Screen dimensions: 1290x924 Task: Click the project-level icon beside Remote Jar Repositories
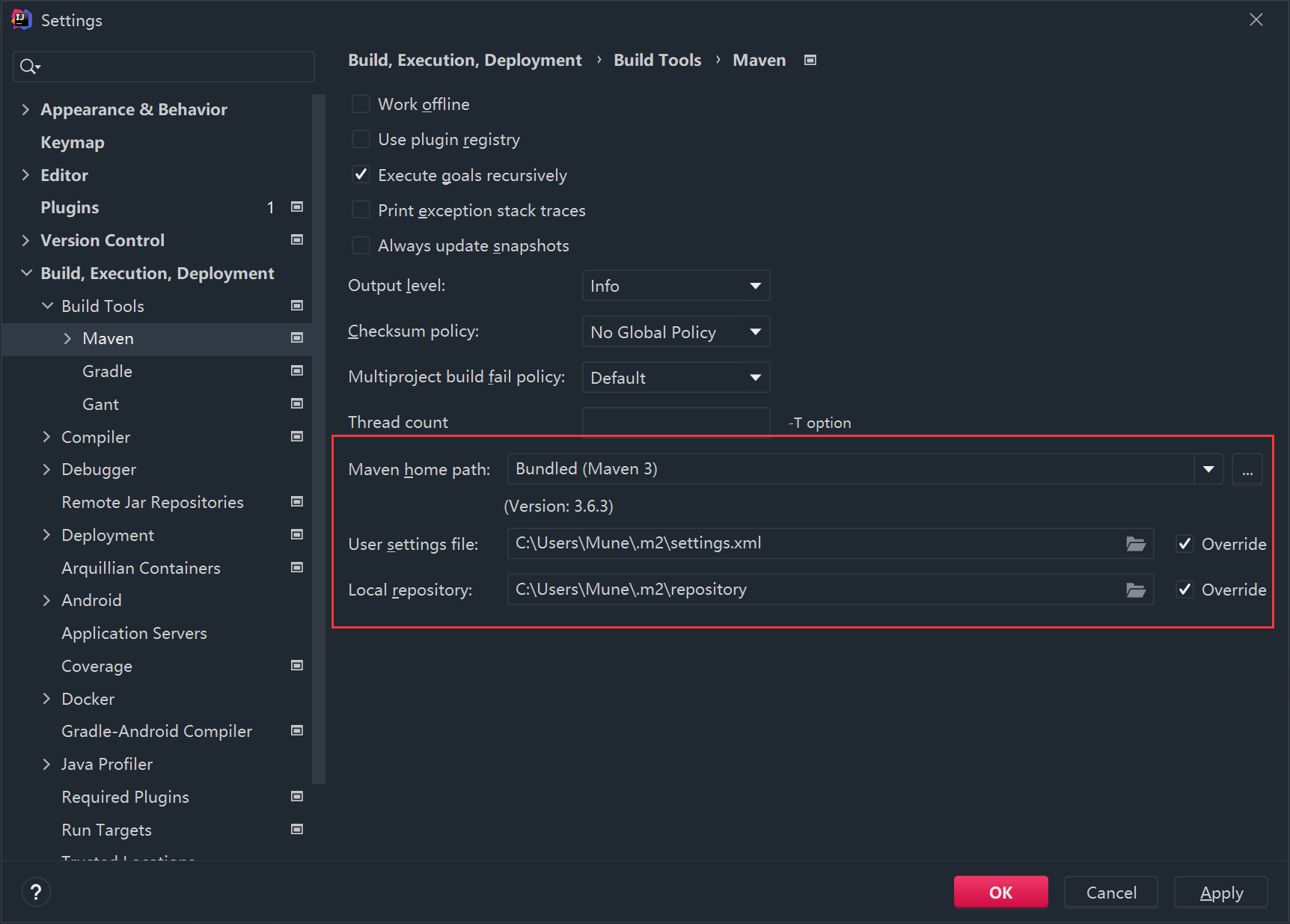[x=297, y=502]
